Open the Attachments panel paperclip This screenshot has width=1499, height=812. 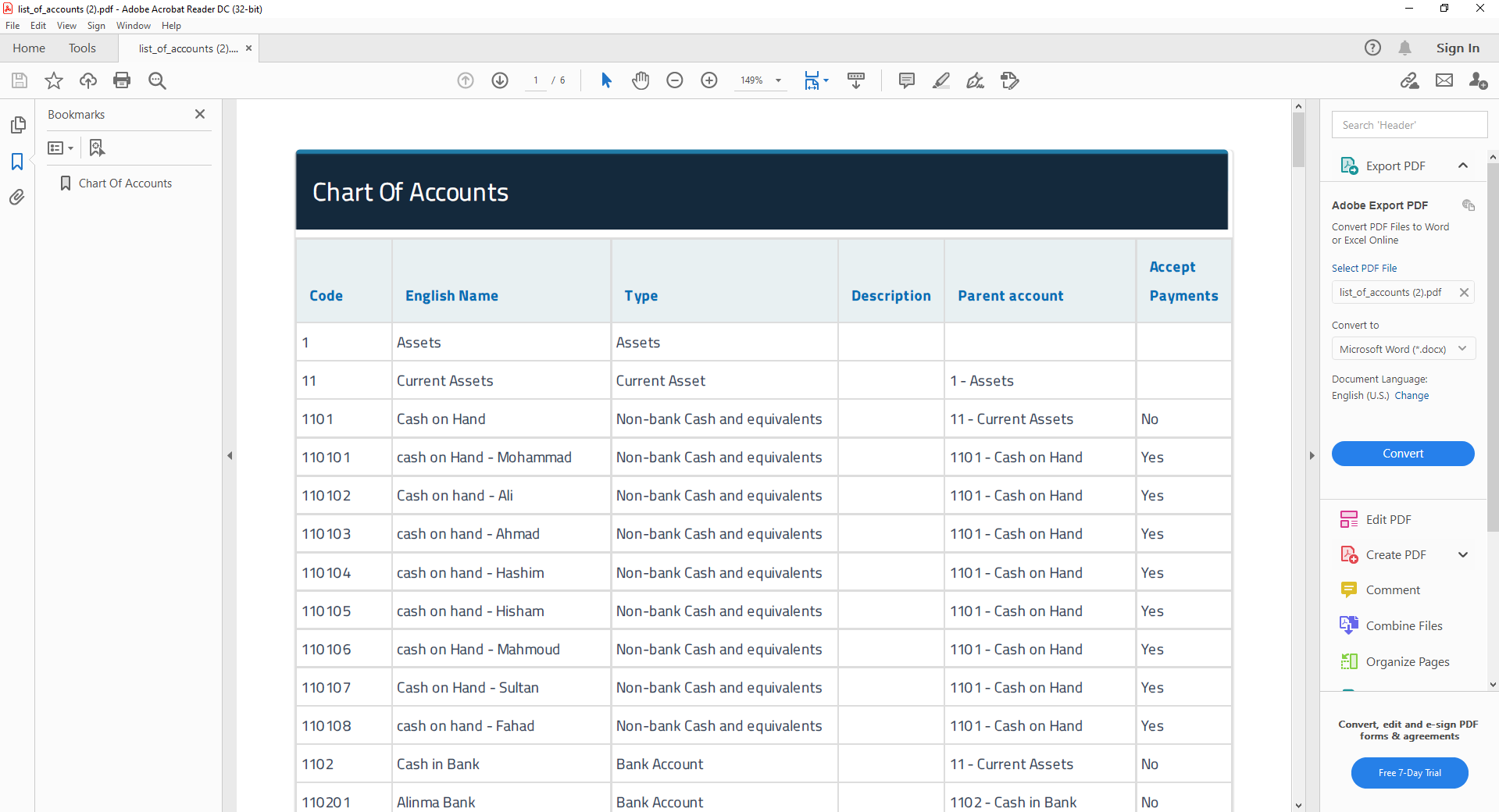(17, 198)
